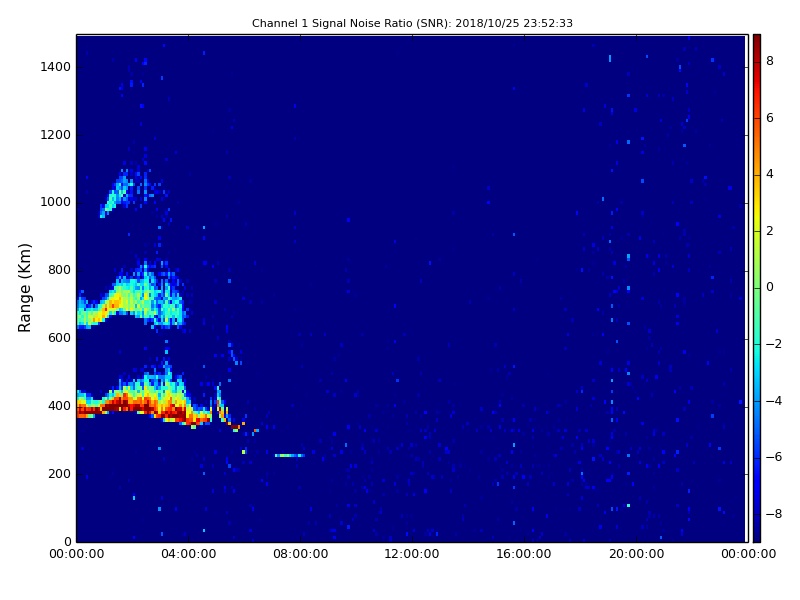Click the 16:00:00 time axis label
This screenshot has width=800, height=600.
pyautogui.click(x=524, y=554)
